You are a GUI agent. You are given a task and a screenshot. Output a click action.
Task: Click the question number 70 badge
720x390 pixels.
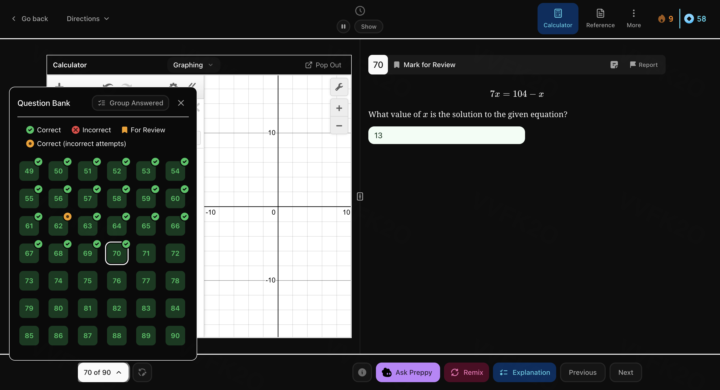coord(378,65)
